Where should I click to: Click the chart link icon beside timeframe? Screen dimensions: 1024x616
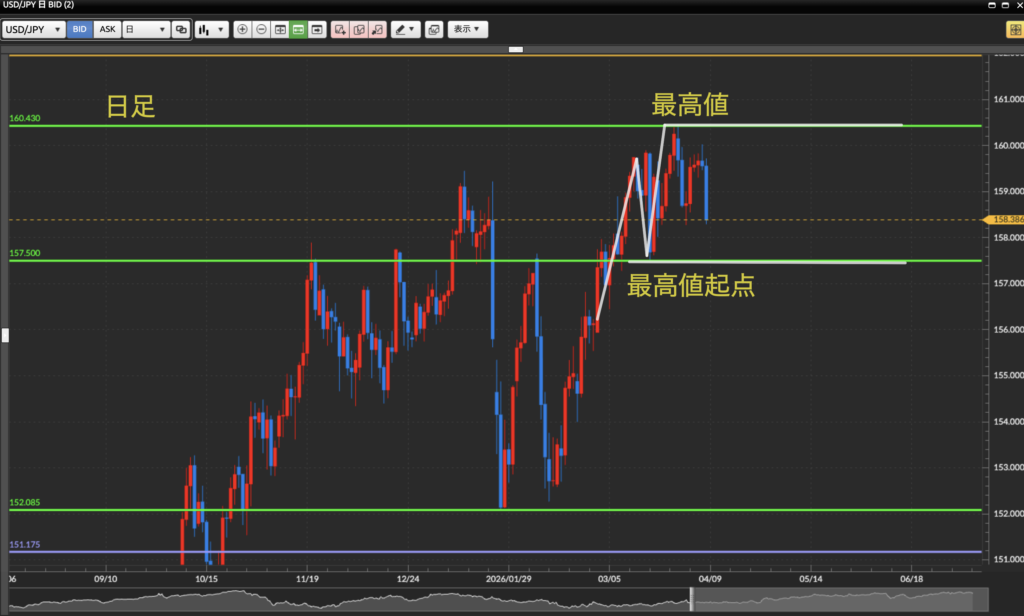pos(180,30)
